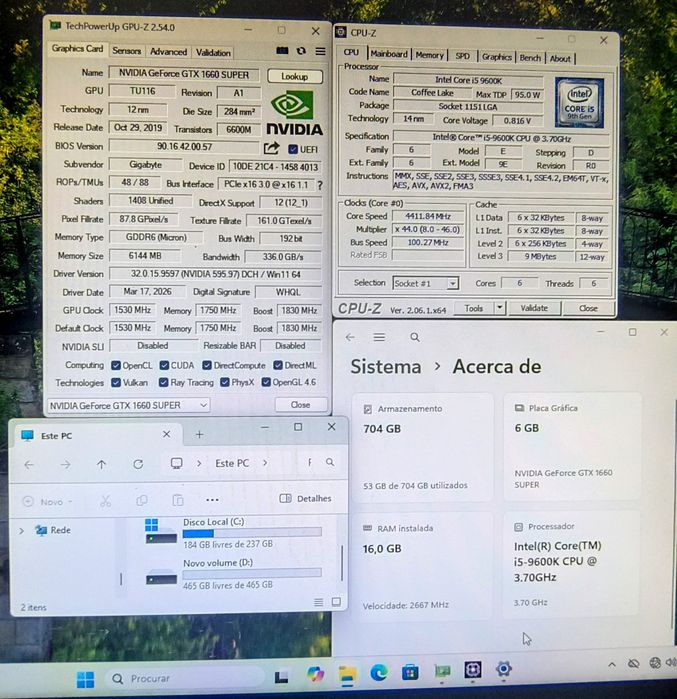Image resolution: width=677 pixels, height=699 pixels.
Task: Close the Este PC tab
Action: click(166, 434)
